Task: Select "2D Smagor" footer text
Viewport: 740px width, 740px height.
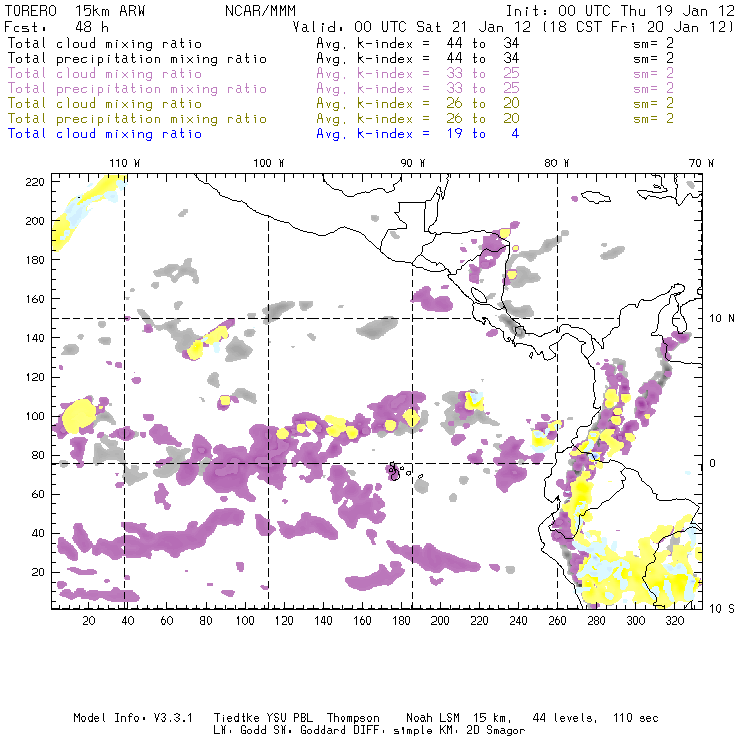Action: (496, 731)
